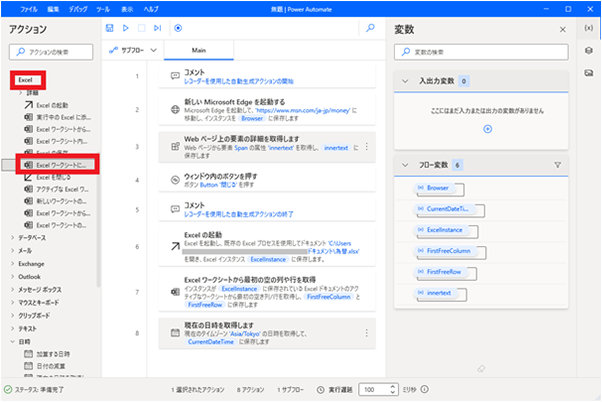Open the 表示 menu
Viewport: 602px width, 402px height.
point(127,9)
